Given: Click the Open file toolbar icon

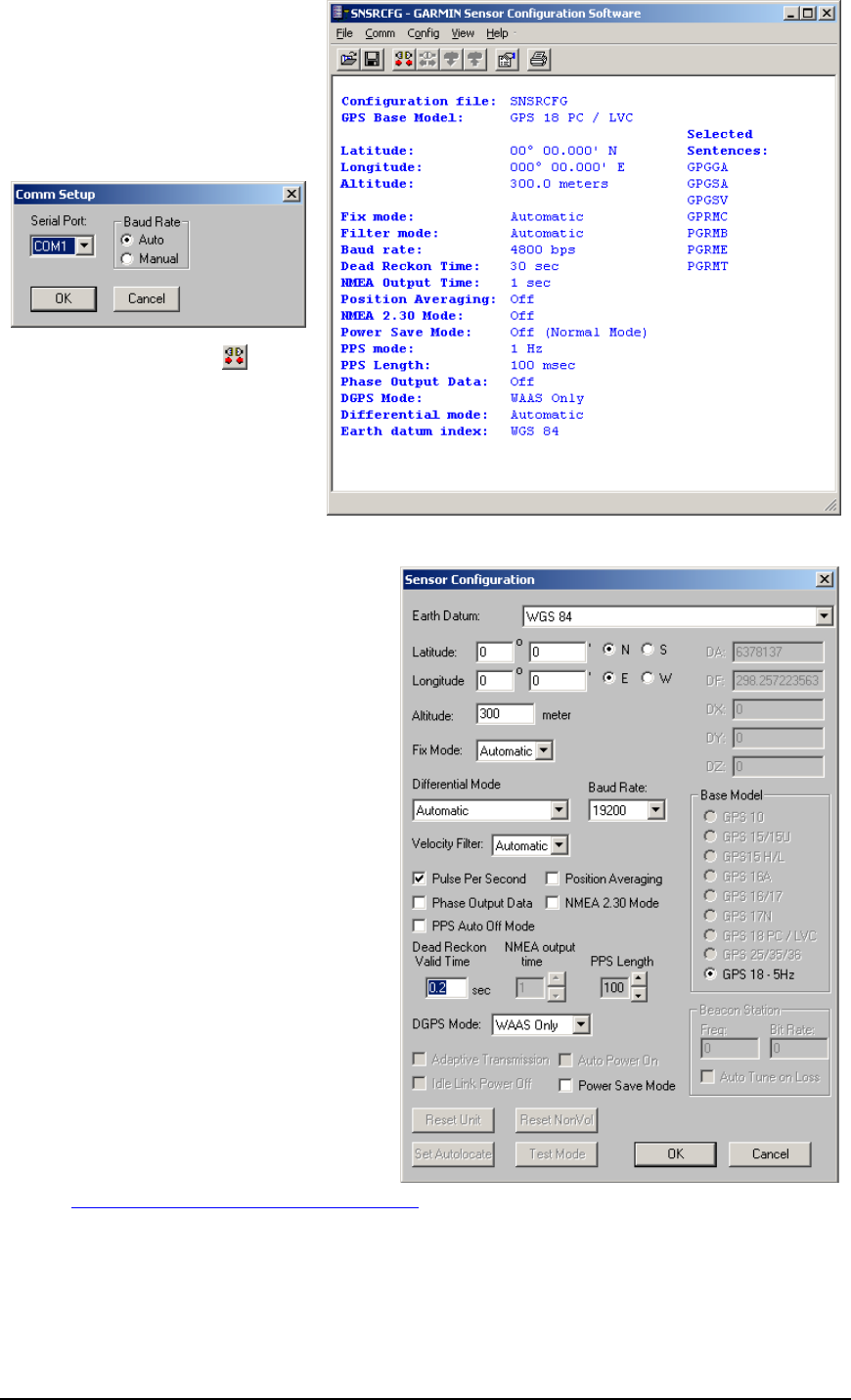Looking at the screenshot, I should (348, 60).
